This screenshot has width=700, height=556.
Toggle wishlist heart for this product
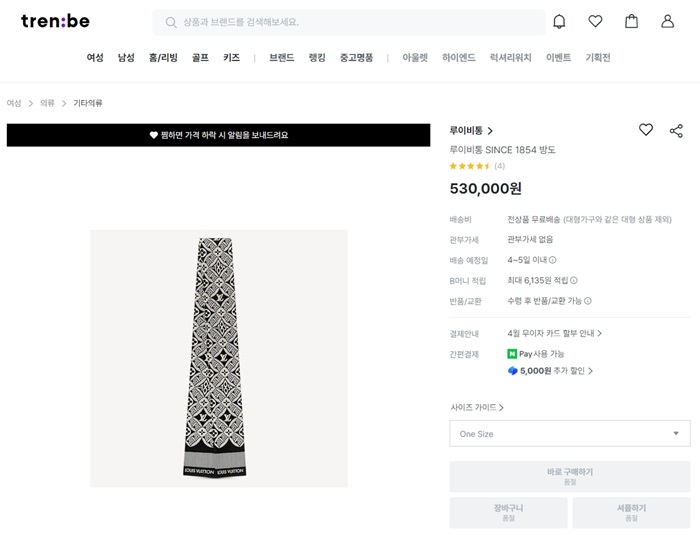pos(646,130)
